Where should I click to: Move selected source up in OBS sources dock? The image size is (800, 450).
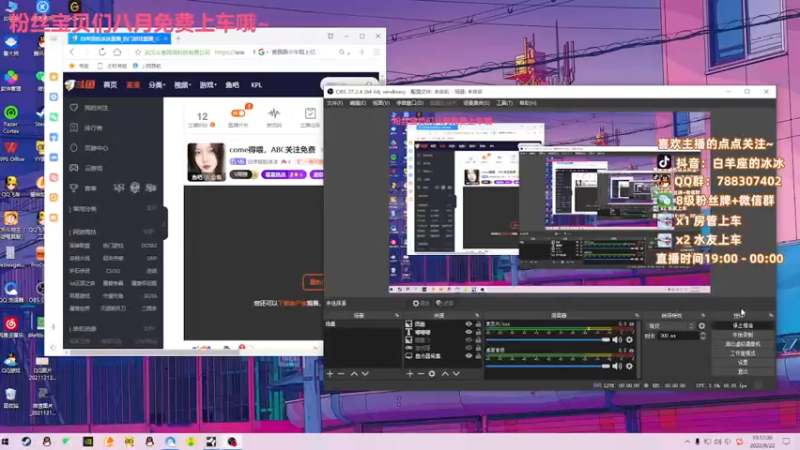point(445,374)
